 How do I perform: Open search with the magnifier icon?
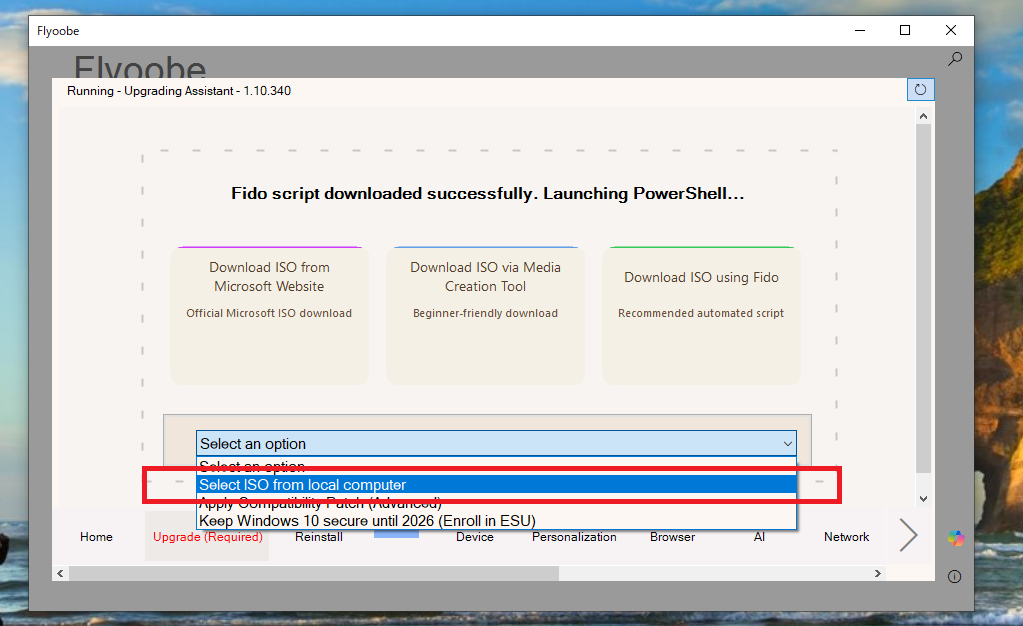[955, 59]
